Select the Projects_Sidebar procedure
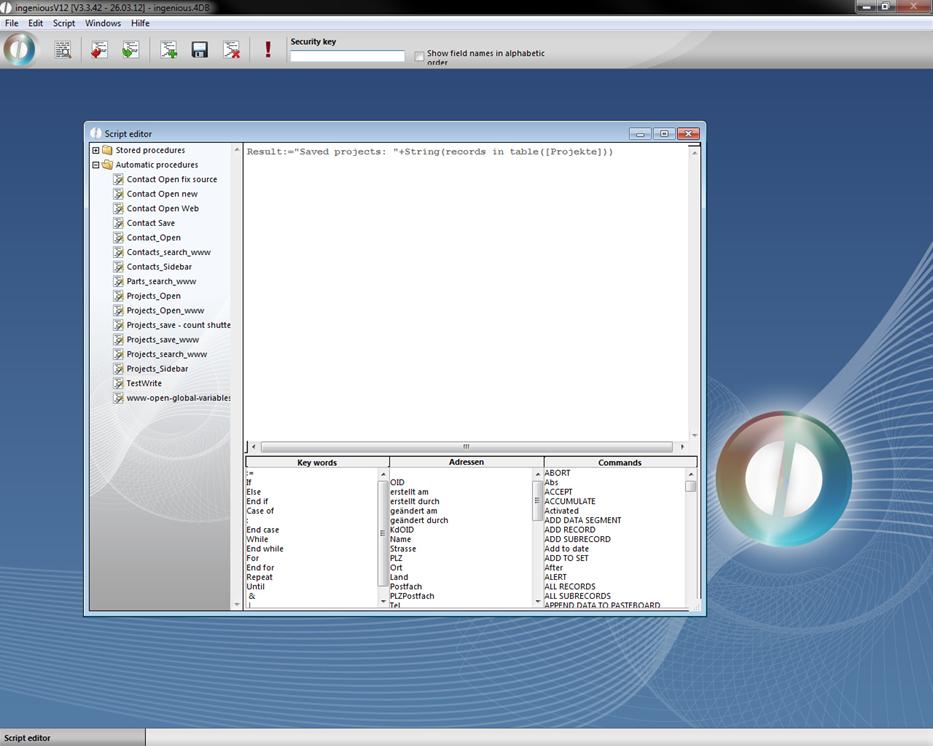This screenshot has height=746, width=933. (157, 369)
